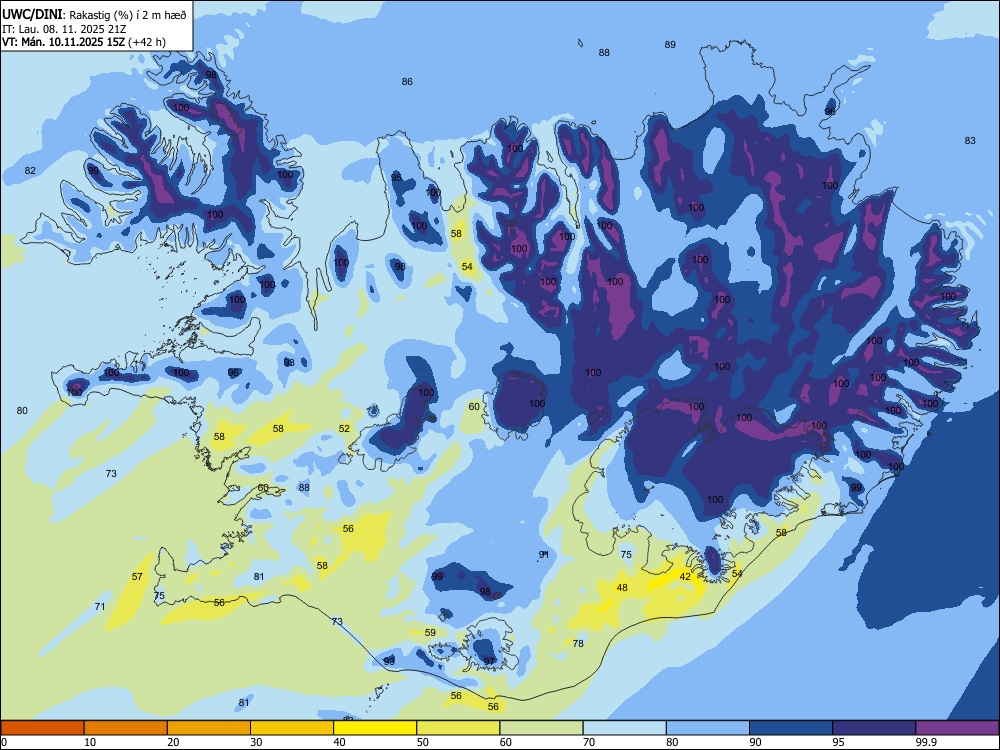This screenshot has height=750, width=1000.
Task: Click the light blue 80–90 legend swatch
Action: [x=708, y=728]
